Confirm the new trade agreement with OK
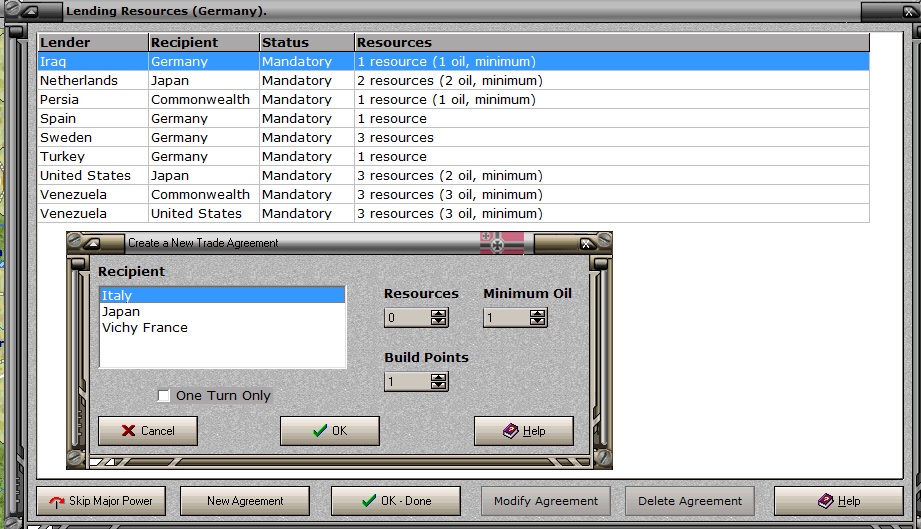The image size is (921, 529). click(x=330, y=431)
